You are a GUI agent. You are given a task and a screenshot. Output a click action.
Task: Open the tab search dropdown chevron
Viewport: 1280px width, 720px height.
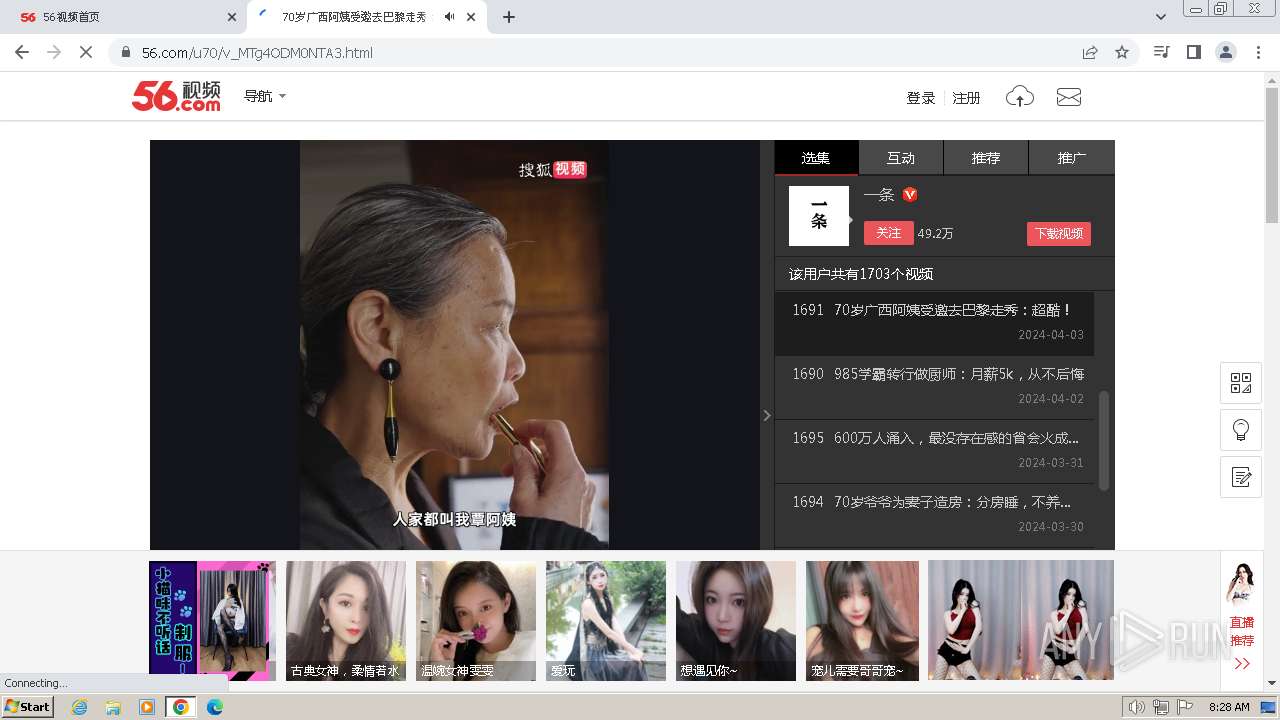(1161, 17)
